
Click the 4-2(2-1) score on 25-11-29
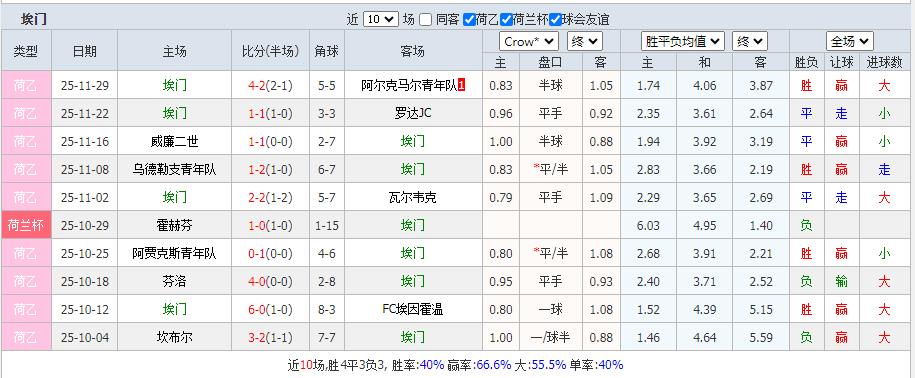[x=270, y=86]
